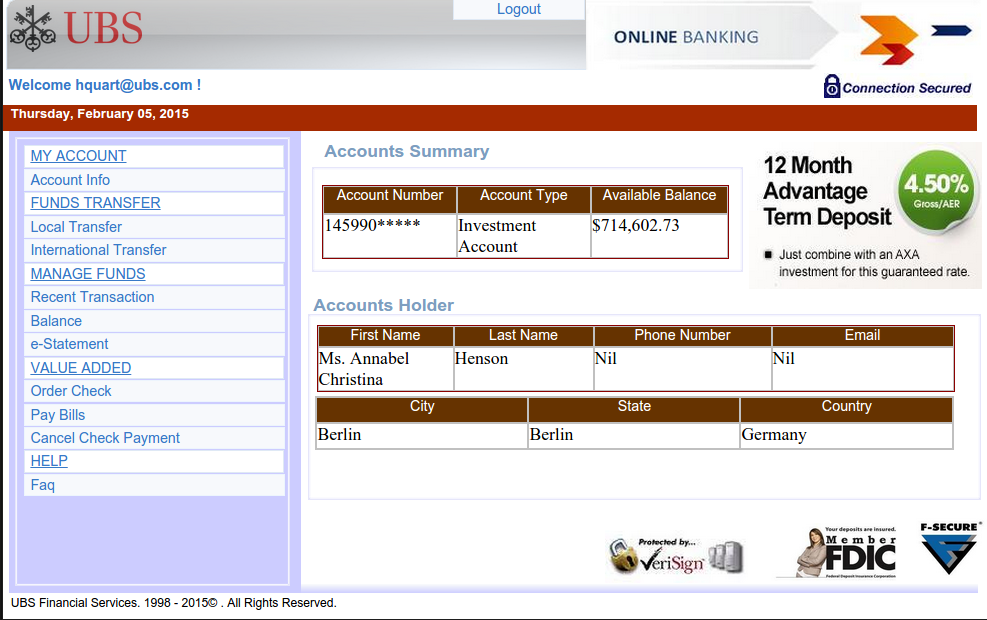The height and width of the screenshot is (620, 987).
Task: Click the 12 Month Advantage Term Deposit ad
Action: (864, 215)
